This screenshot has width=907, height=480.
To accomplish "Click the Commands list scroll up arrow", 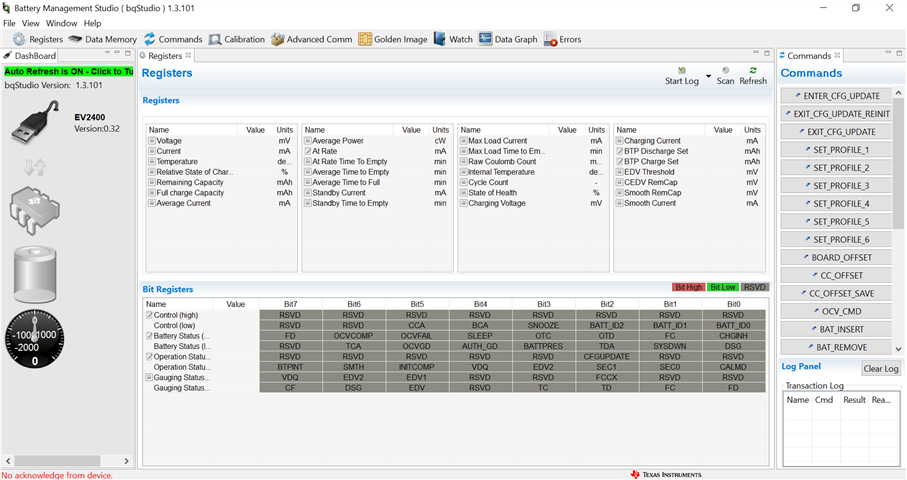I will [898, 93].
